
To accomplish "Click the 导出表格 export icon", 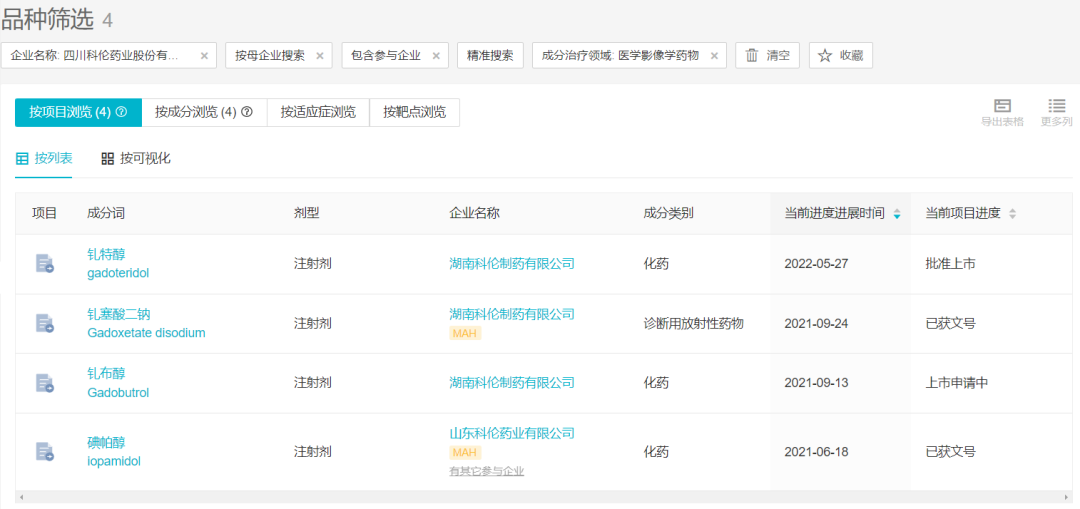I will click(x=1002, y=112).
